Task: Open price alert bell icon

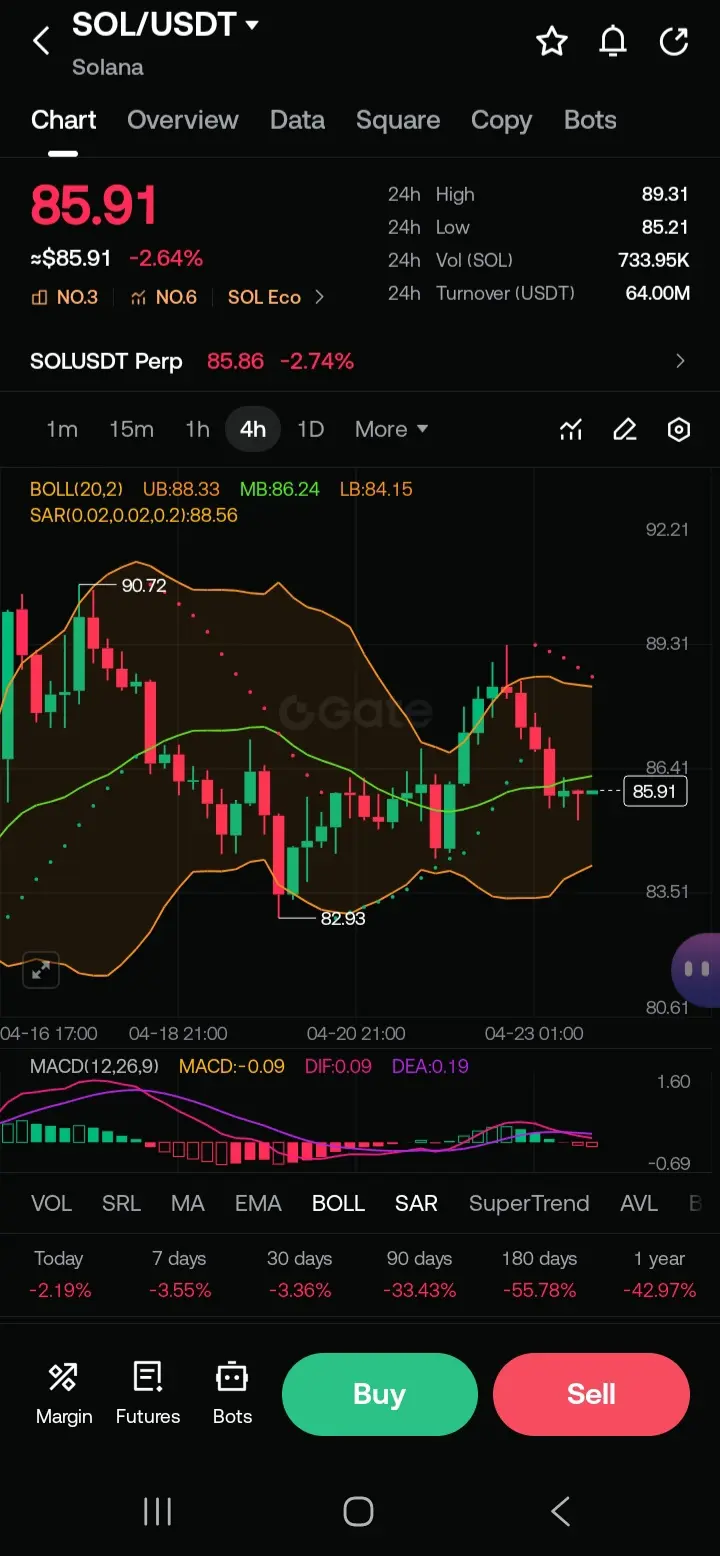Action: tap(613, 41)
